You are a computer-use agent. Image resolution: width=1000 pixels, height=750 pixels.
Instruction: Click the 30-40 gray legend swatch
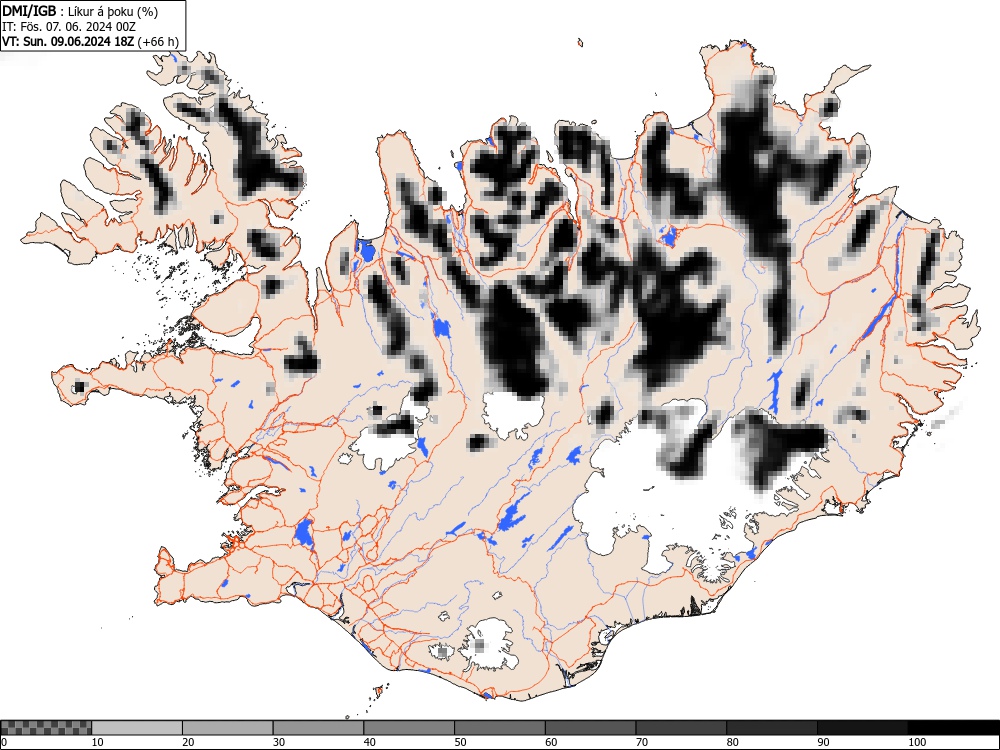(318, 727)
